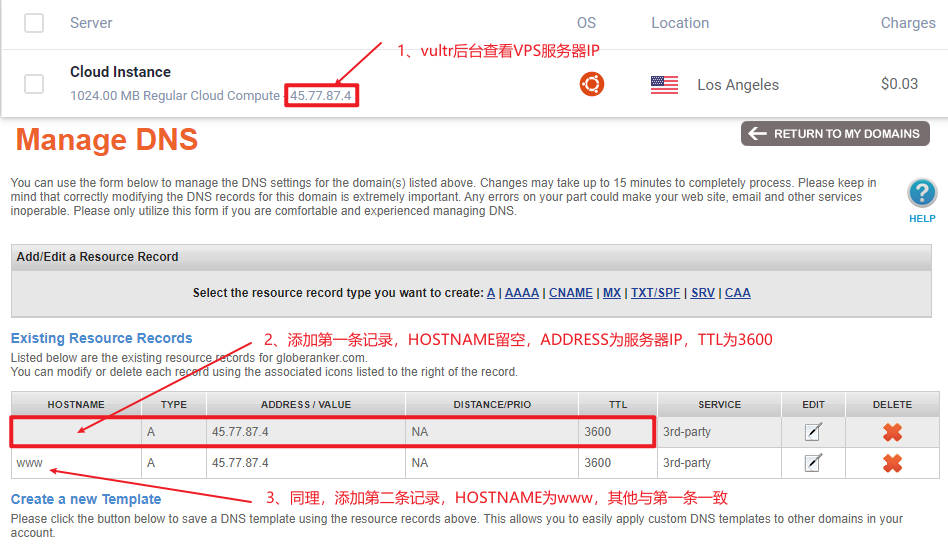948x546 pixels.
Task: Click the edit icon for the blank hostname record
Action: pos(813,432)
